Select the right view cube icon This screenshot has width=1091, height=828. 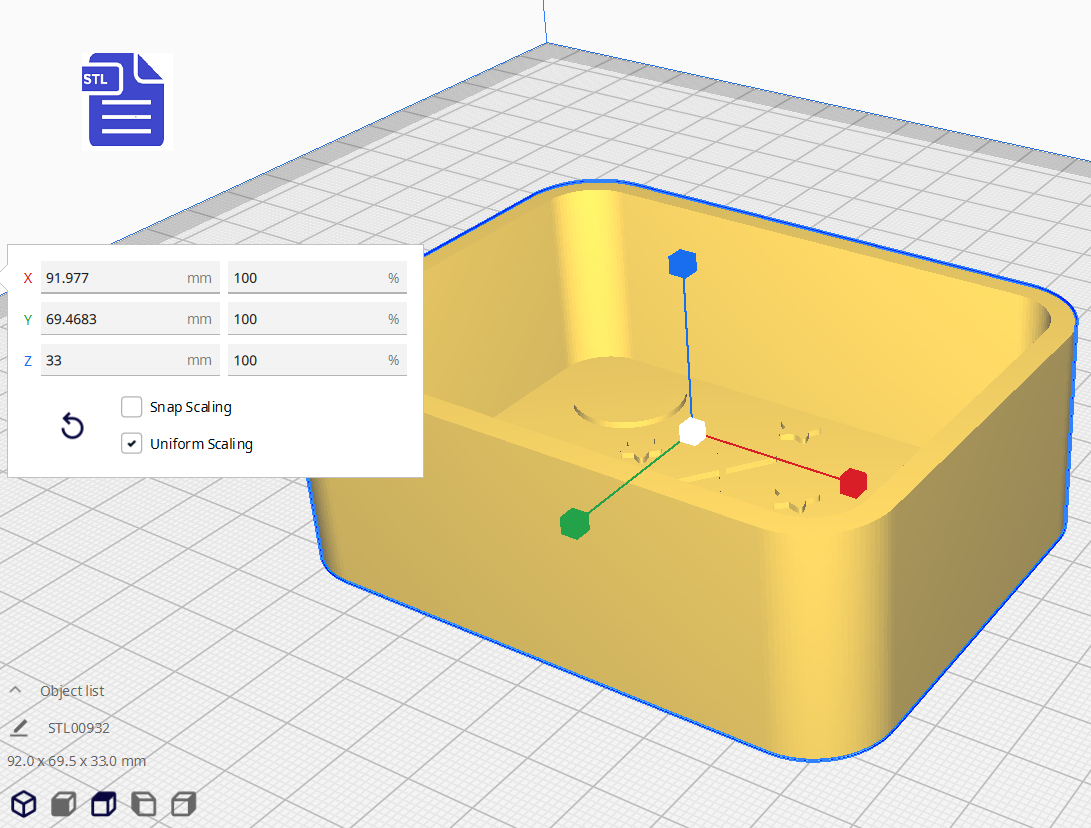(x=183, y=803)
